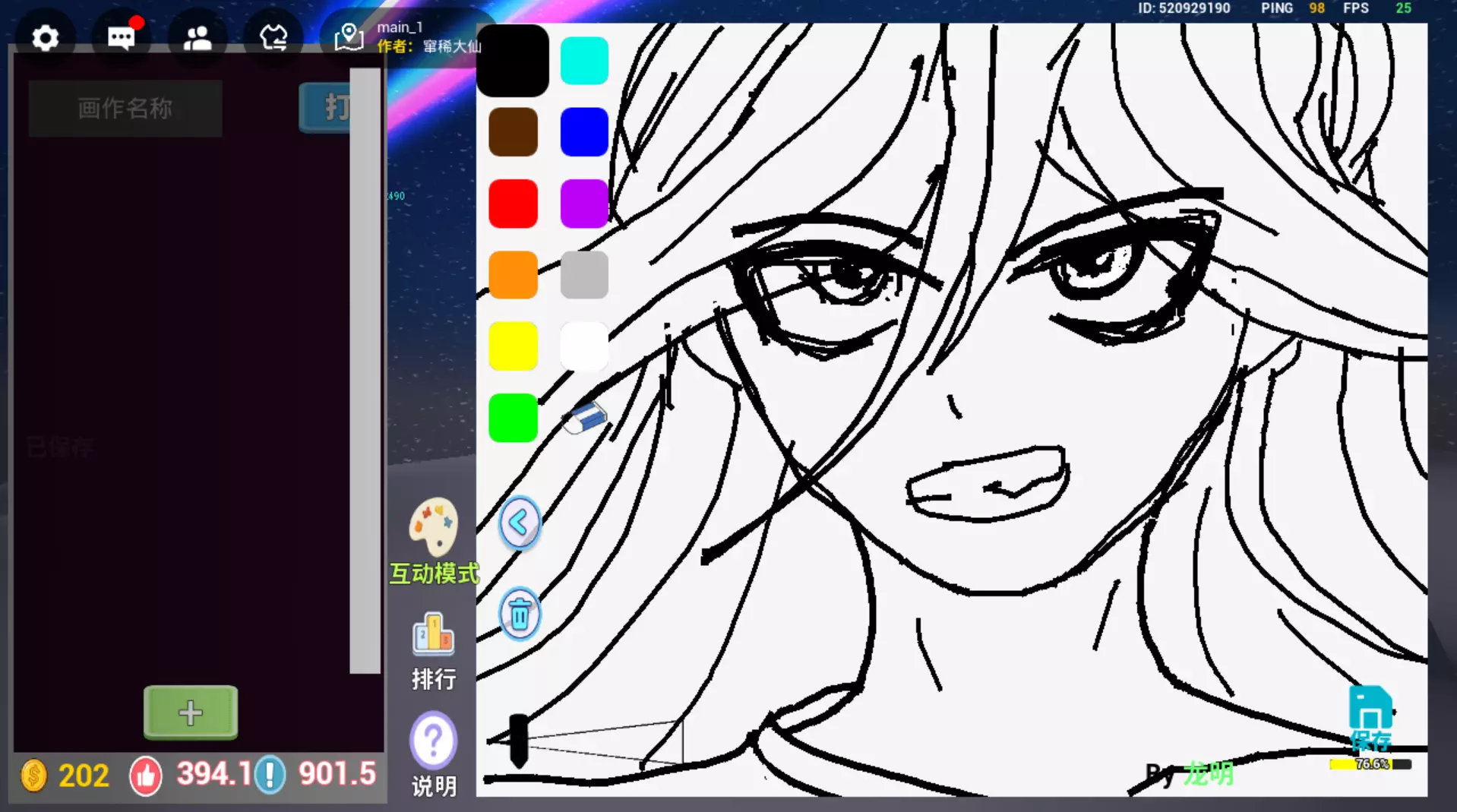Viewport: 1457px width, 812px height.
Task: Click the blue back arrow button
Action: [x=520, y=523]
